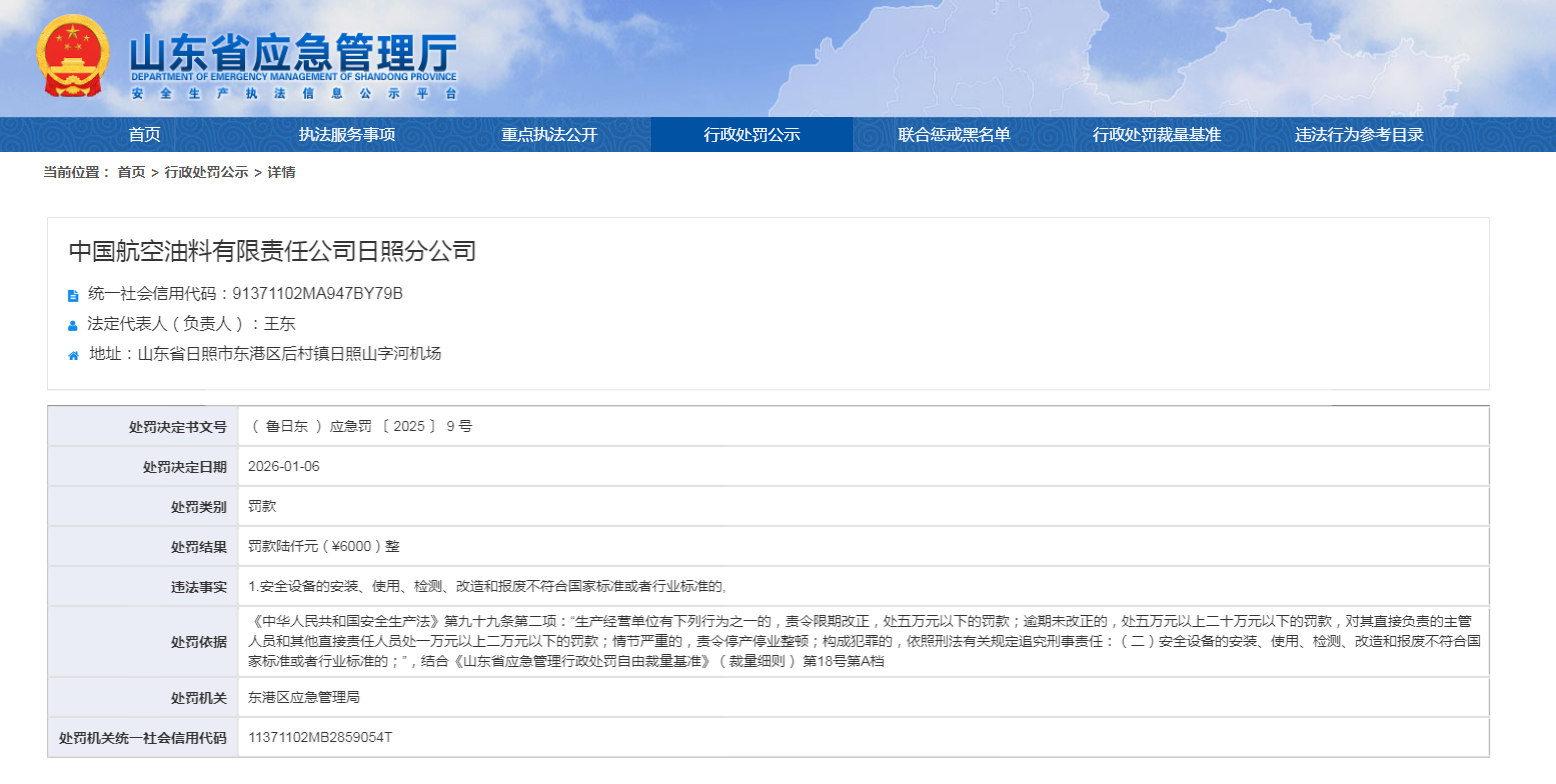
Task: Navigate to 联合惩戒黑名单
Action: coord(954,135)
